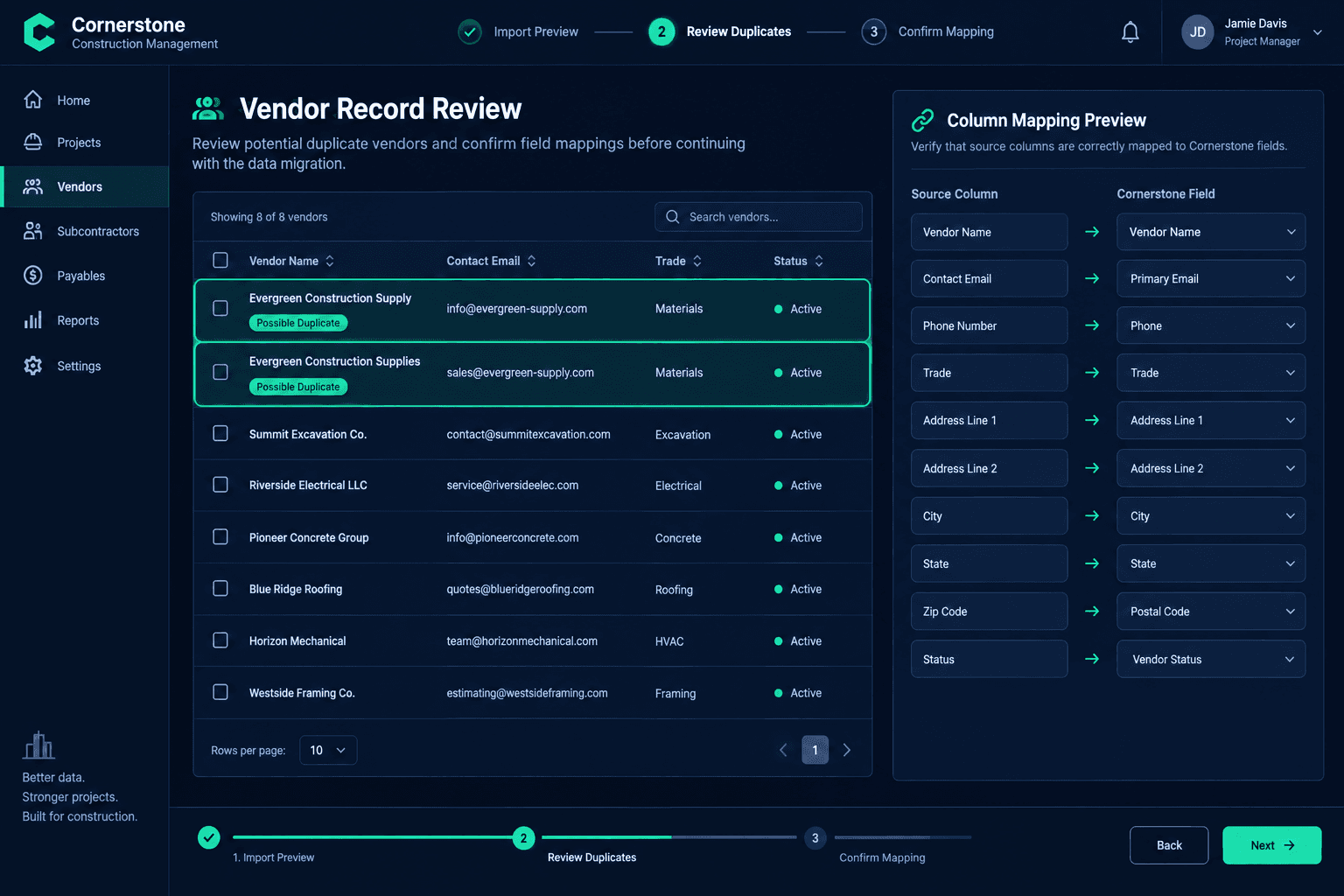Open the Vendor Name field dropdown
1344x896 pixels.
(x=1211, y=232)
